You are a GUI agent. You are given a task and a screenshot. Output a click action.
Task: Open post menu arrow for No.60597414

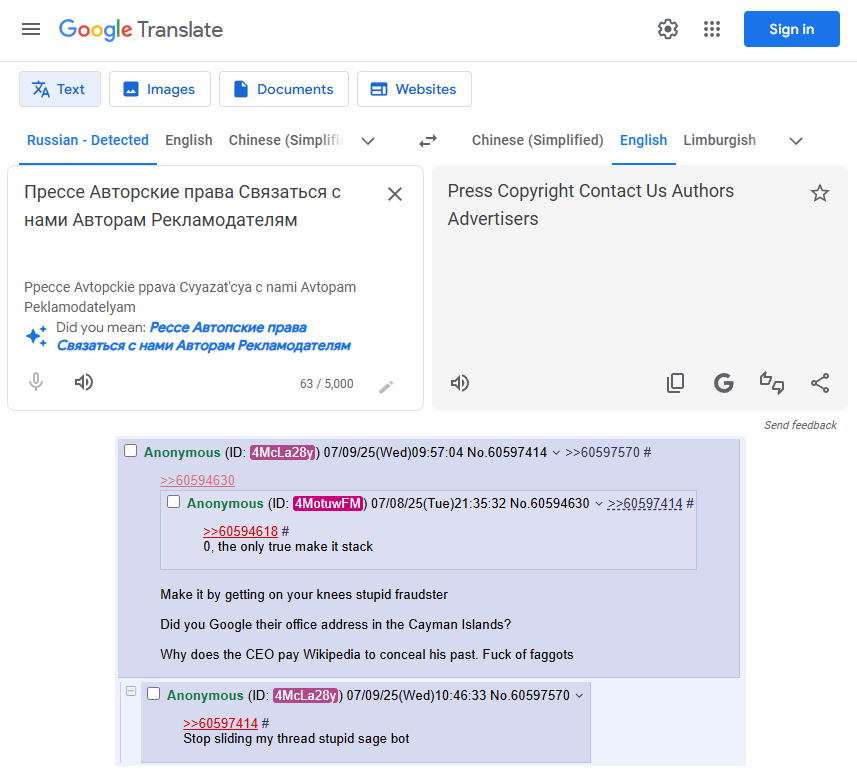click(x=556, y=453)
